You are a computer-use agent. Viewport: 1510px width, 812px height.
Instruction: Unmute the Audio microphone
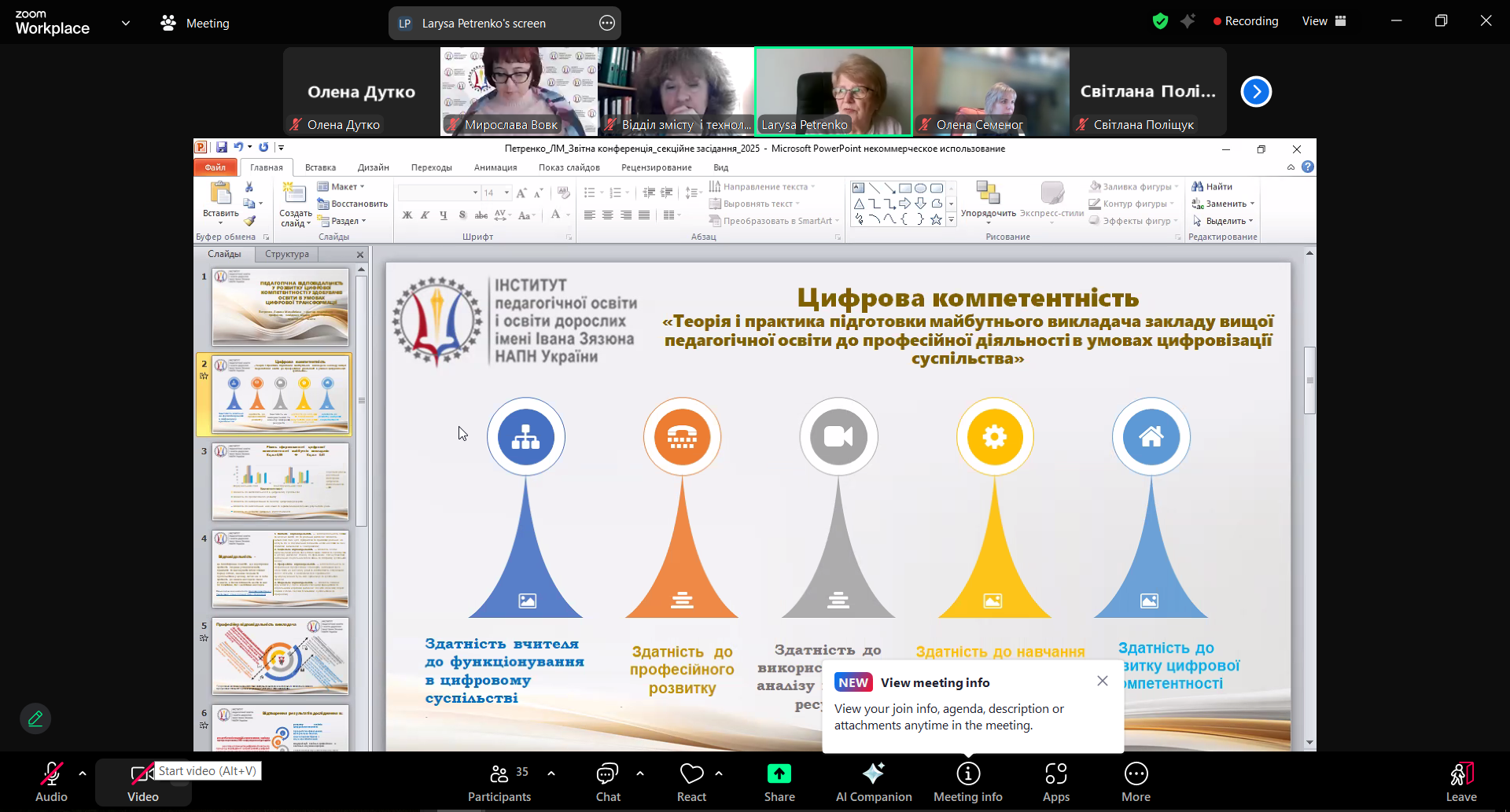point(51,782)
